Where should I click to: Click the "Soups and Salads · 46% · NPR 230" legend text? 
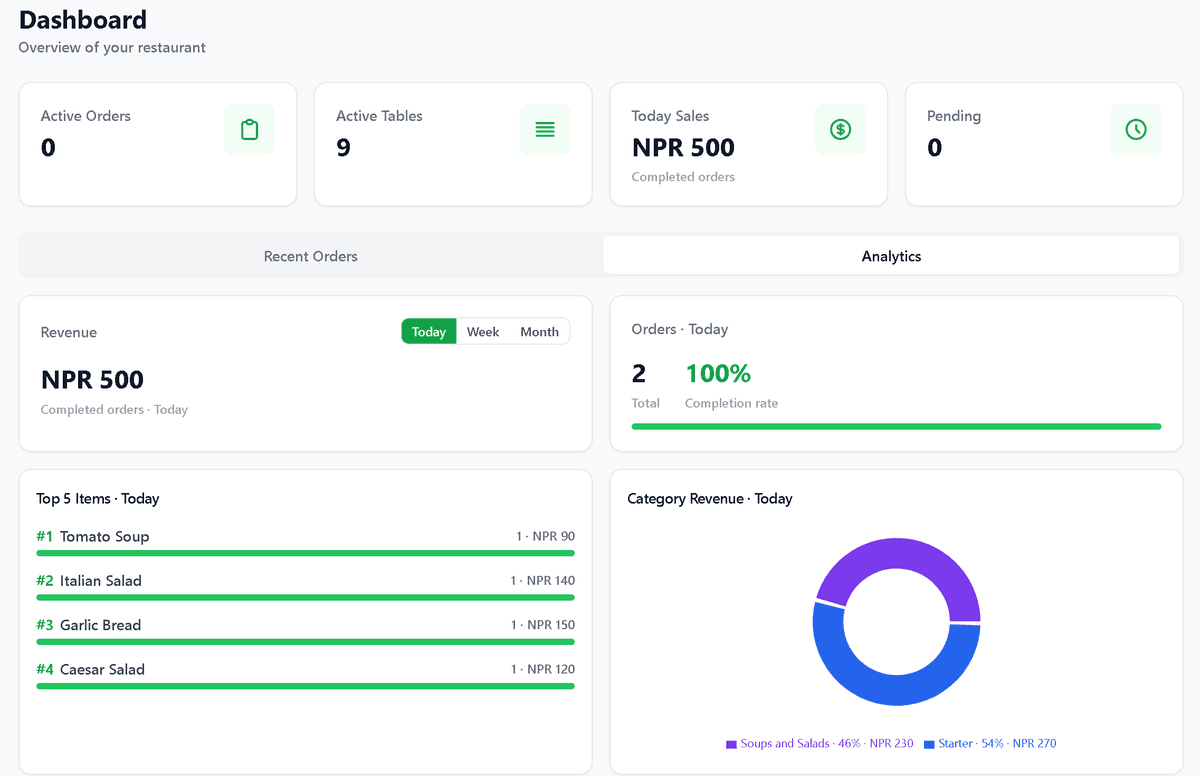(827, 744)
